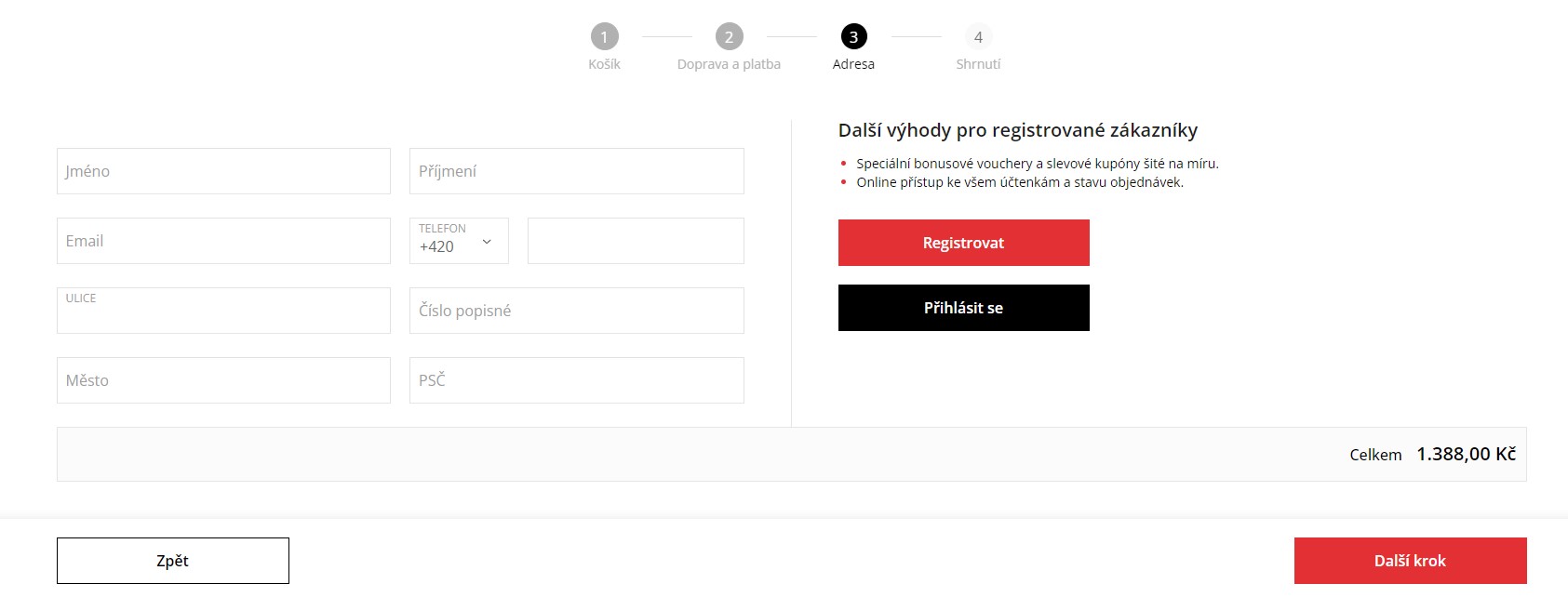The image size is (1568, 597).
Task: Click the PSČ postal code field
Action: [576, 380]
